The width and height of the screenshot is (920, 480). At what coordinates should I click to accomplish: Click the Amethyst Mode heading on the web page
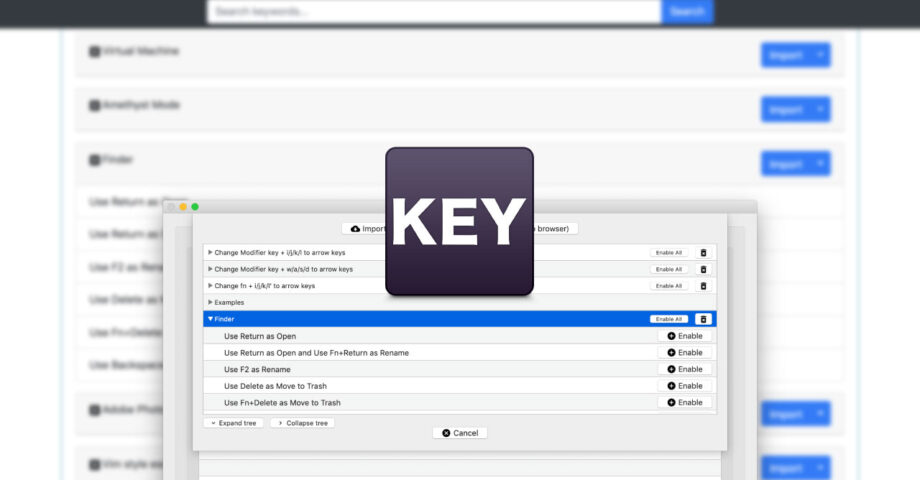(x=141, y=105)
